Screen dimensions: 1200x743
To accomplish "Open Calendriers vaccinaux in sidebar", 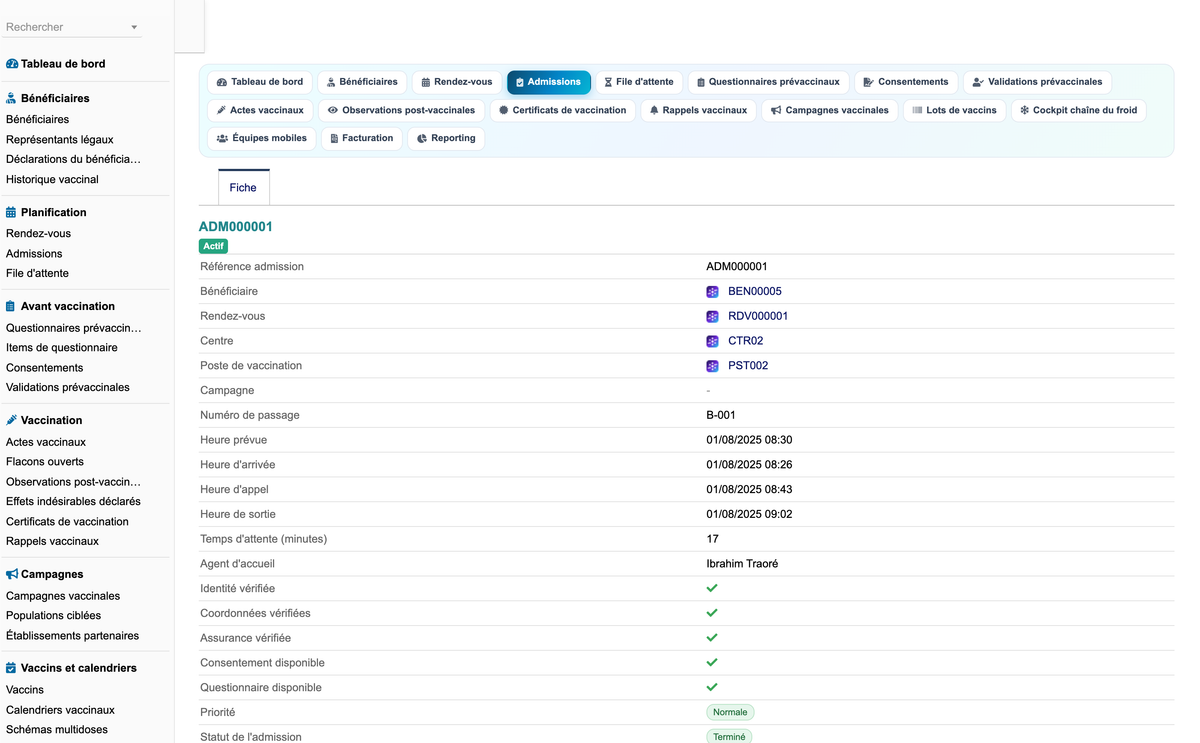I will 60,710.
